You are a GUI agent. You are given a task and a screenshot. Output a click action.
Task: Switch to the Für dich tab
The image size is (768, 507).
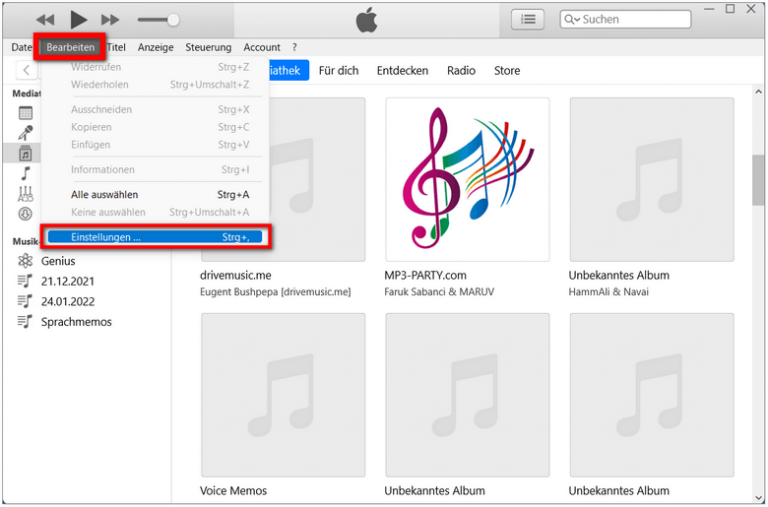point(338,71)
